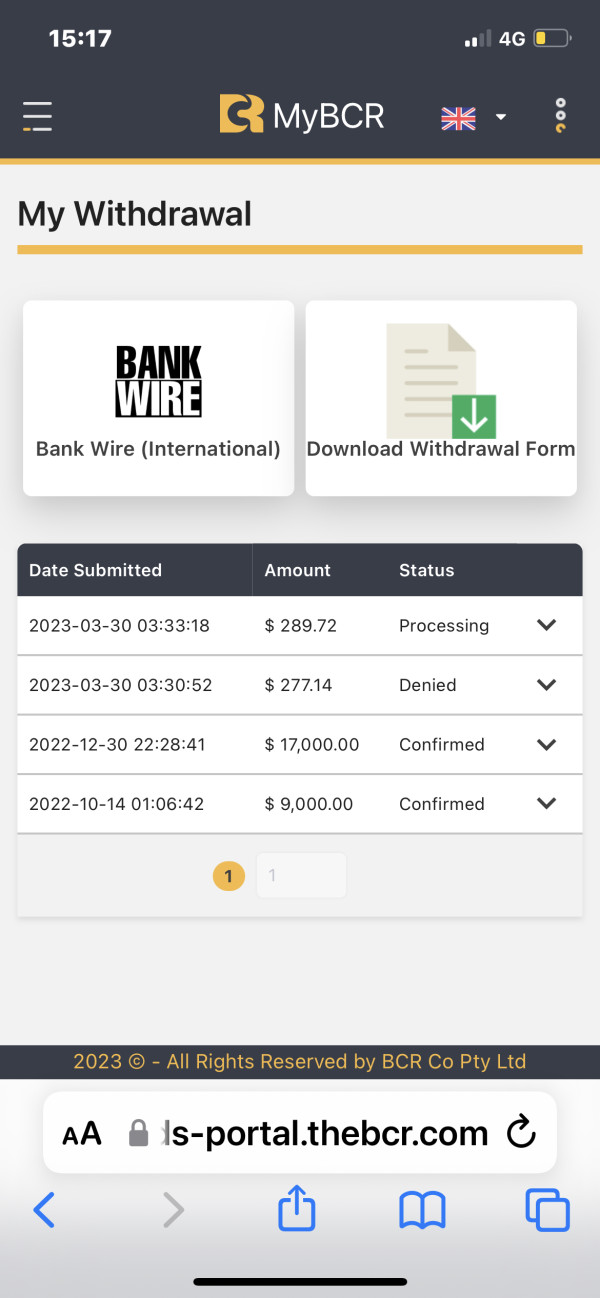Tap the Safari back arrow
This screenshot has height=1298, width=600.
(x=44, y=1211)
